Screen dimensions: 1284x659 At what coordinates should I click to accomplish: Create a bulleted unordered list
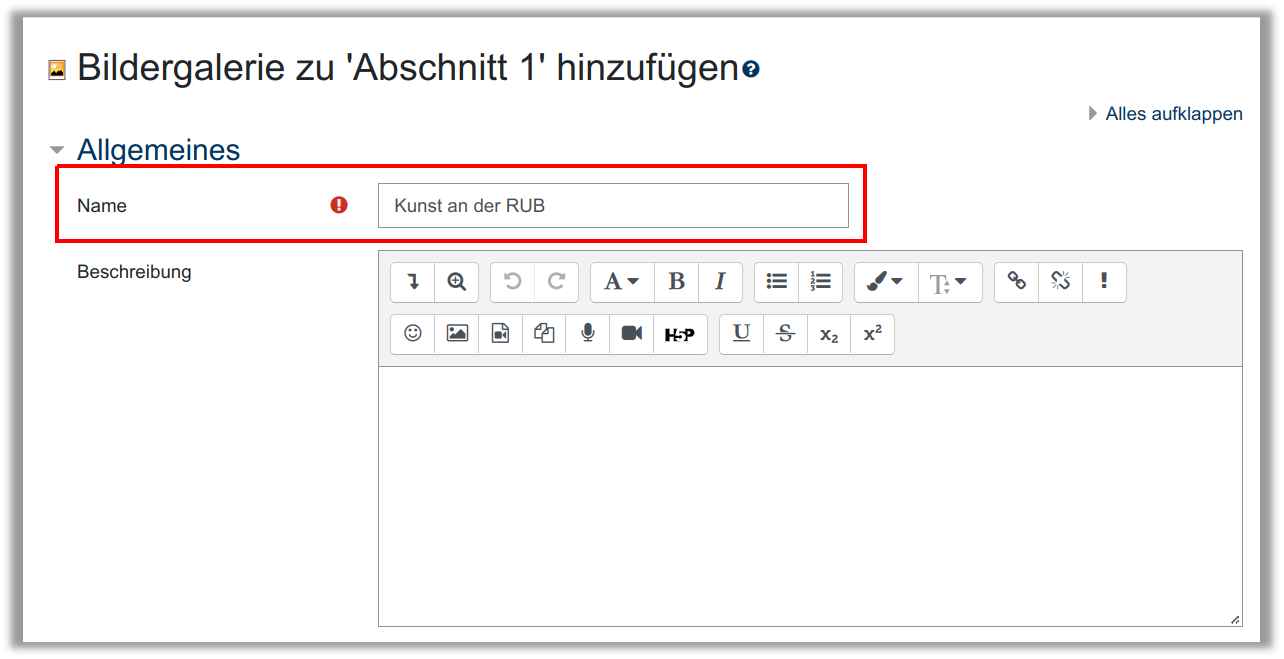point(777,282)
